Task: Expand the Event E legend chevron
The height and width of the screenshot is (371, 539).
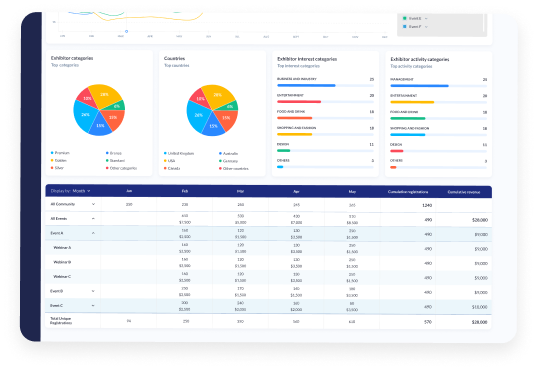Action: 426,19
